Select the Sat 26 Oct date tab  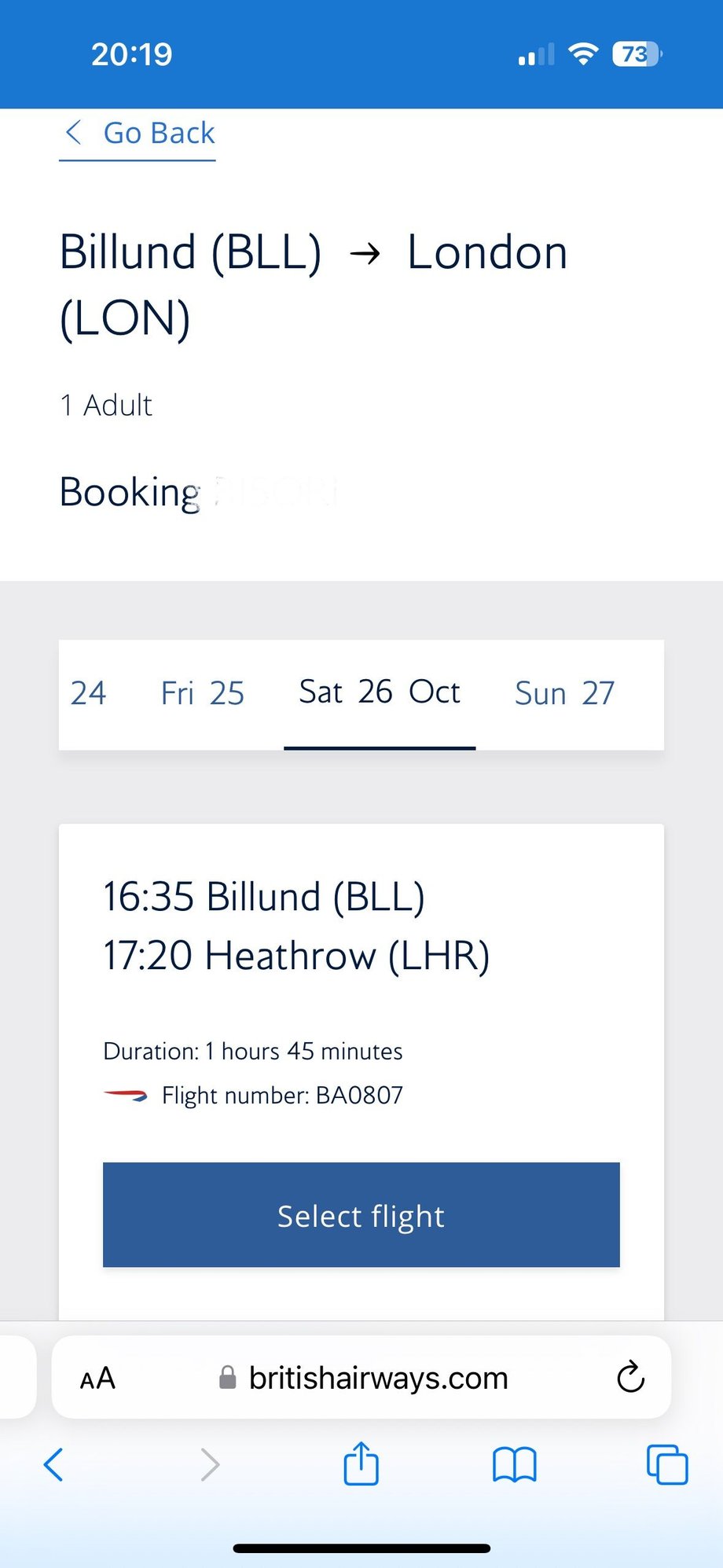[380, 692]
